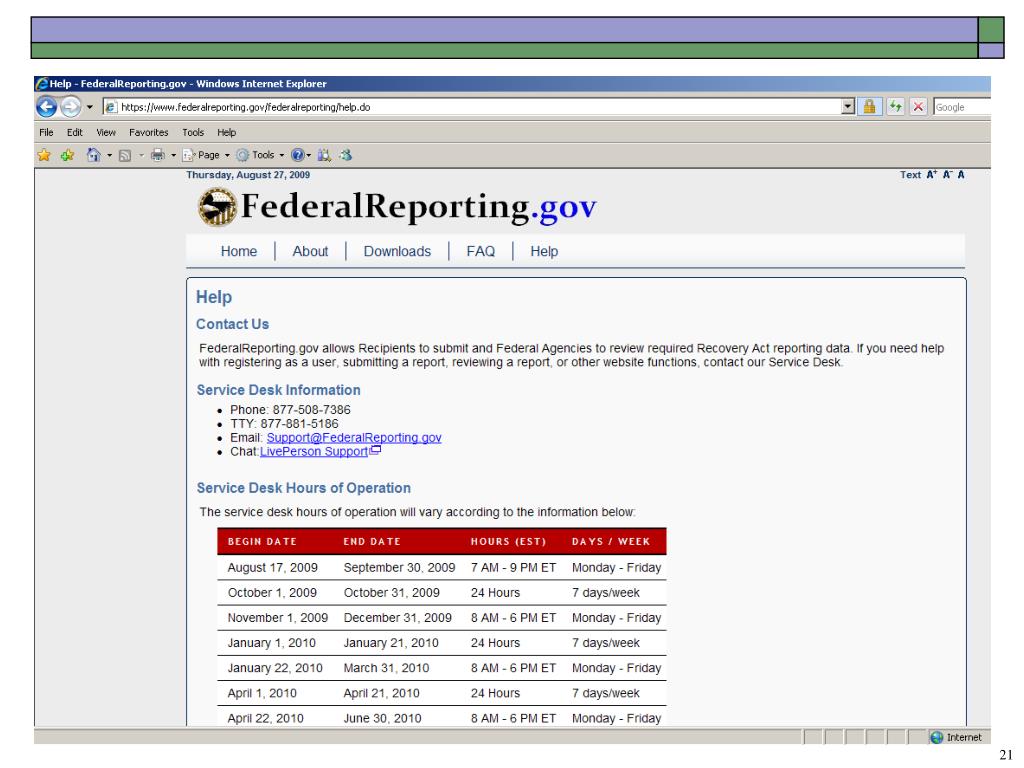Click the DAYS / WEEK column header

[x=611, y=541]
